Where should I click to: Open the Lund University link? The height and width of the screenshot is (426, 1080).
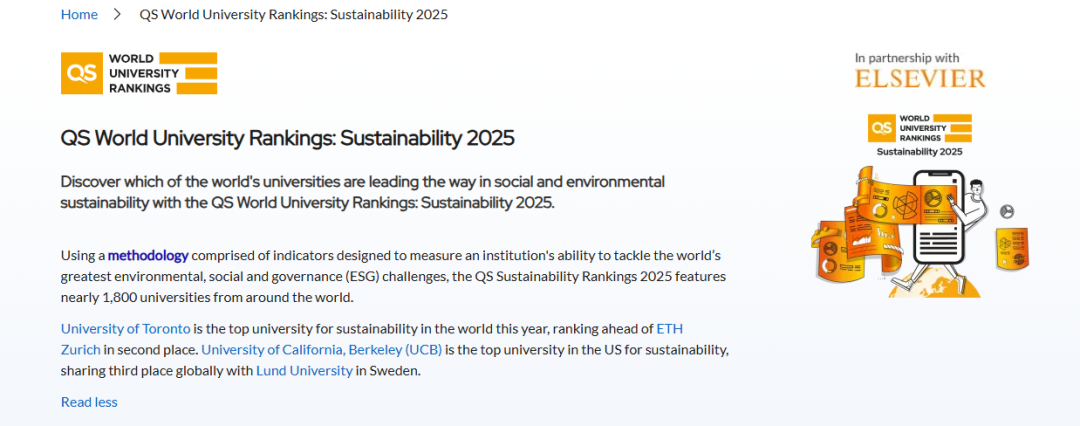[304, 371]
